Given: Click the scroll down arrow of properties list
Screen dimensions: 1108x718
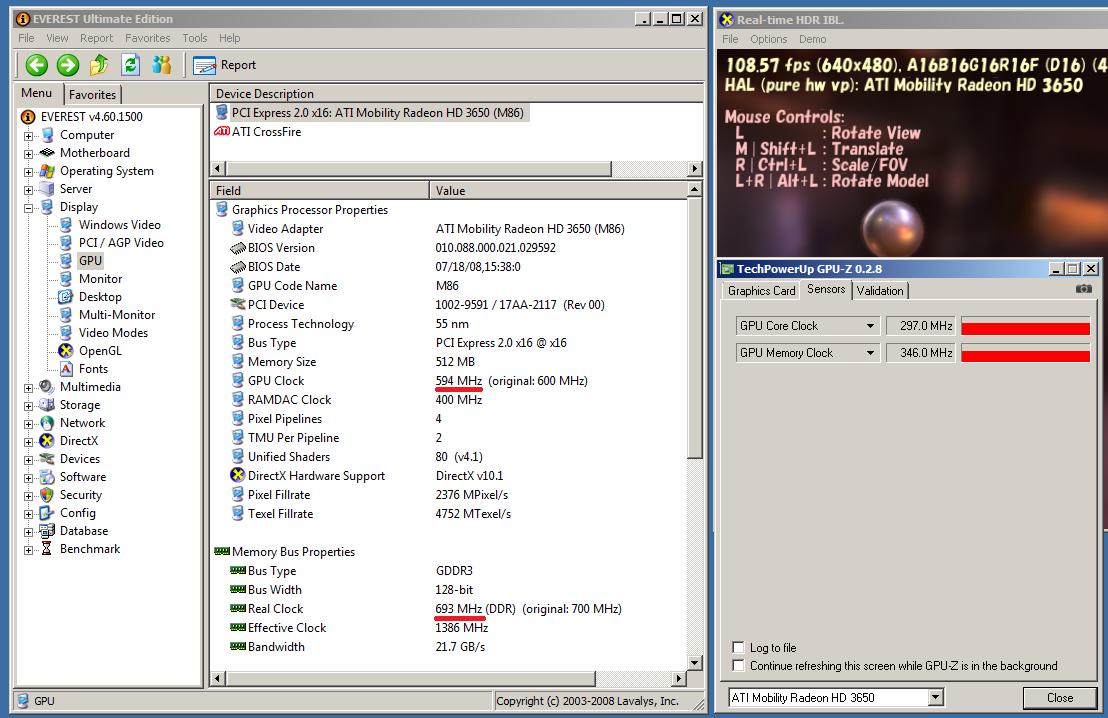Looking at the screenshot, I should click(695, 662).
